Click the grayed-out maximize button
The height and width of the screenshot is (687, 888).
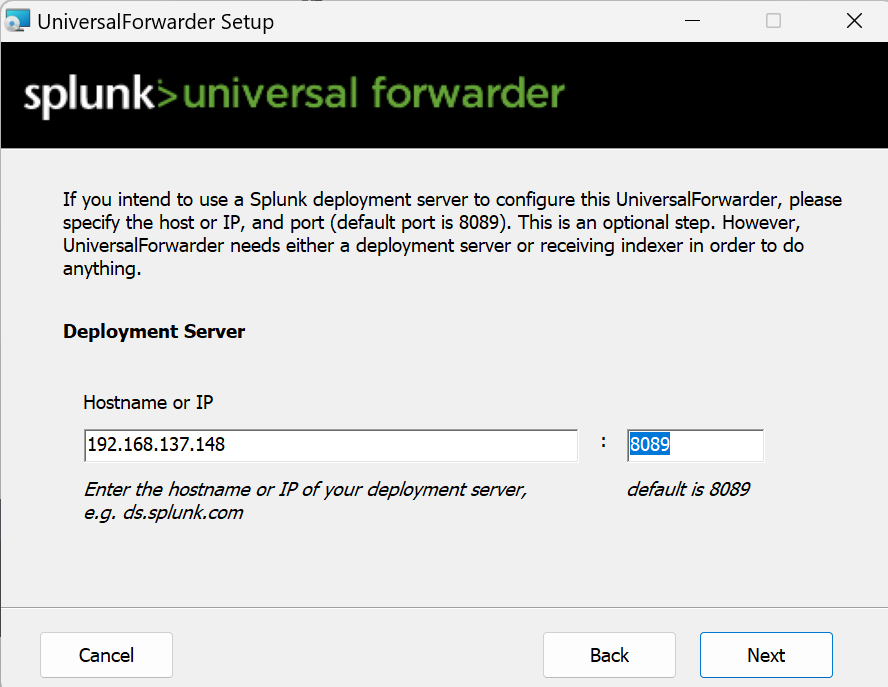(x=773, y=21)
